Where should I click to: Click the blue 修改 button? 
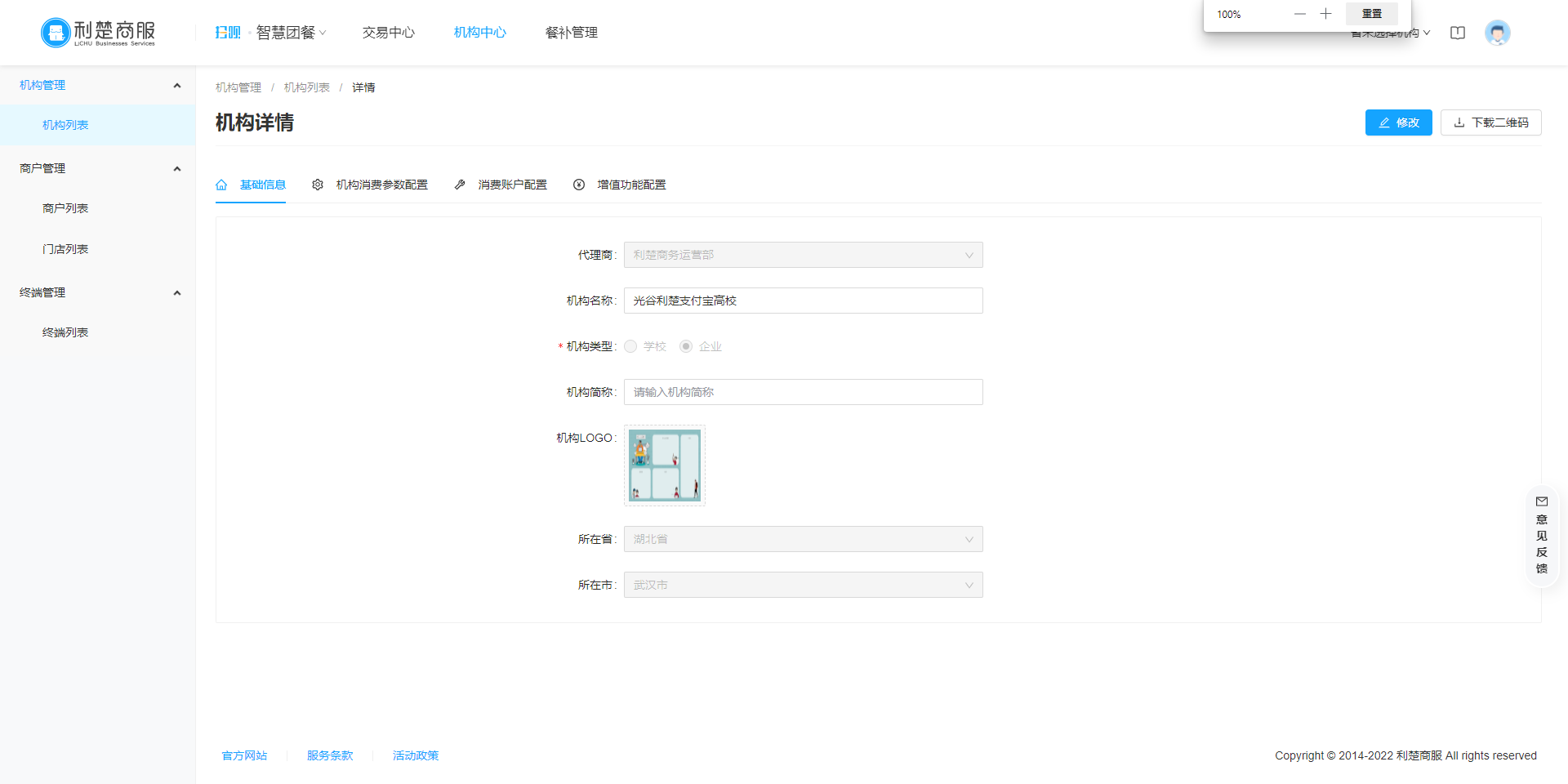tap(1399, 122)
